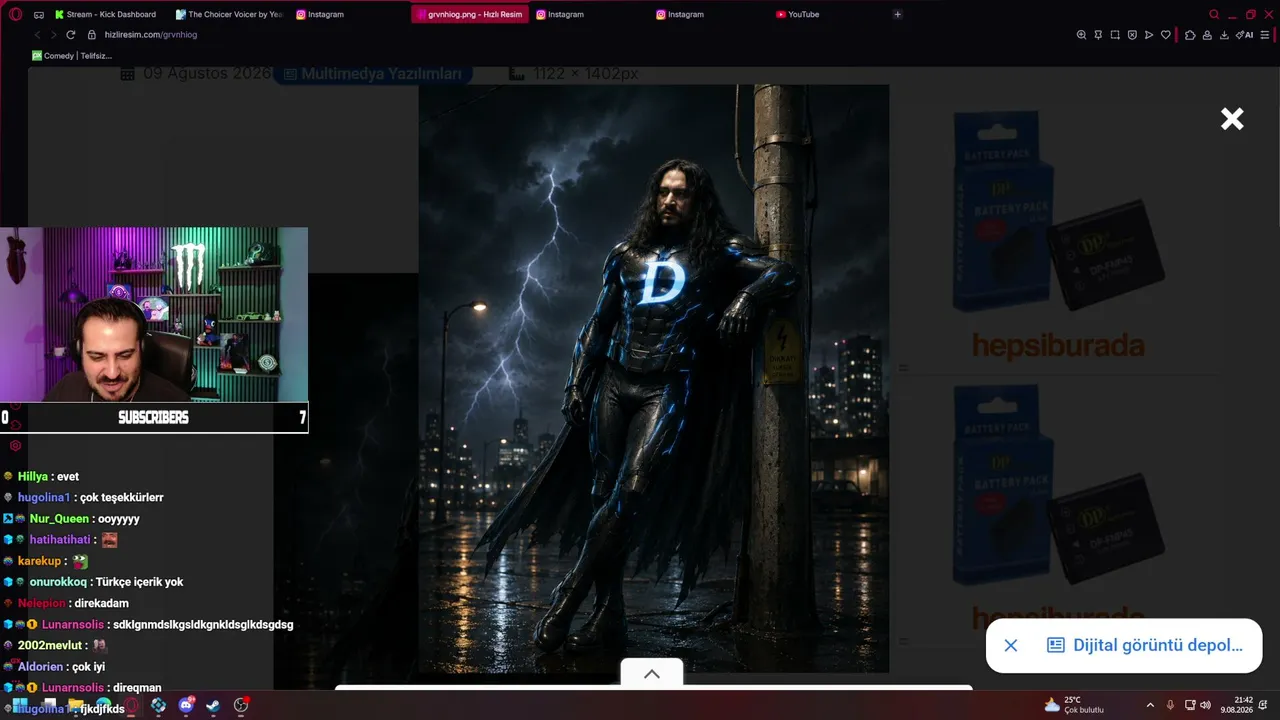Click username hatihatihati in chat

pyautogui.click(x=59, y=540)
